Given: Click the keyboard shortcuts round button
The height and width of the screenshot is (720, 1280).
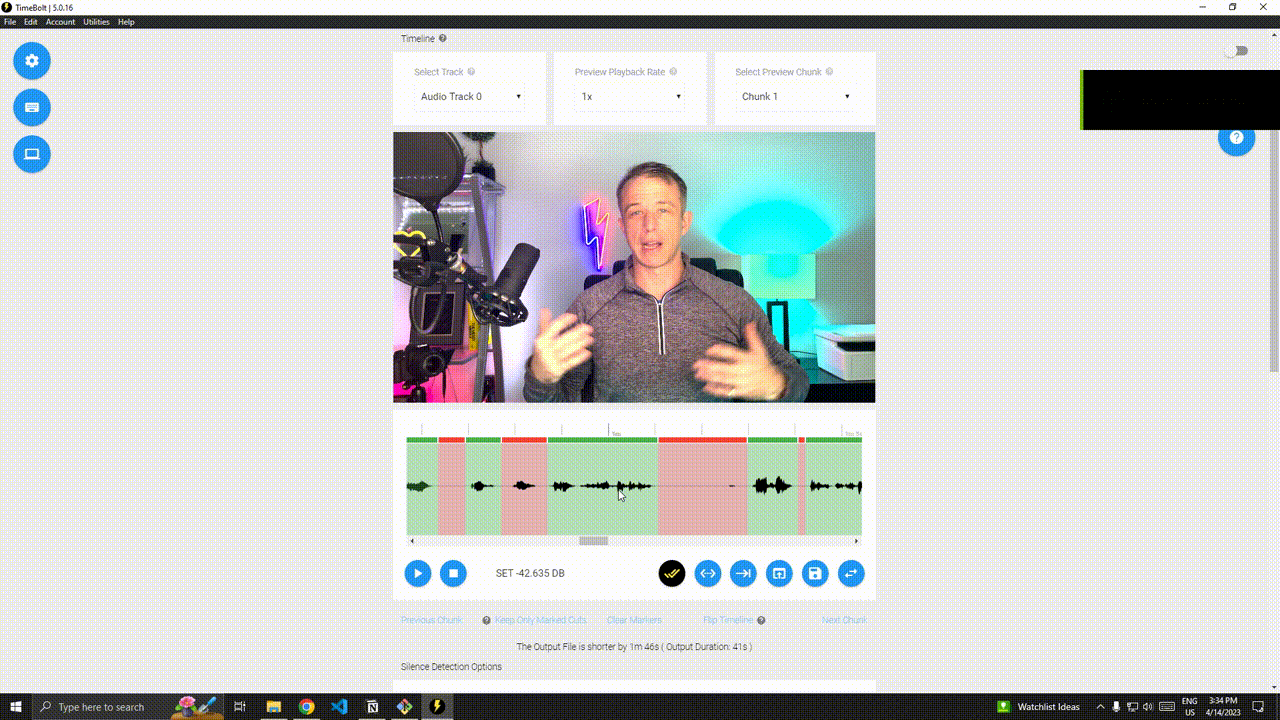Looking at the screenshot, I should click(x=32, y=107).
